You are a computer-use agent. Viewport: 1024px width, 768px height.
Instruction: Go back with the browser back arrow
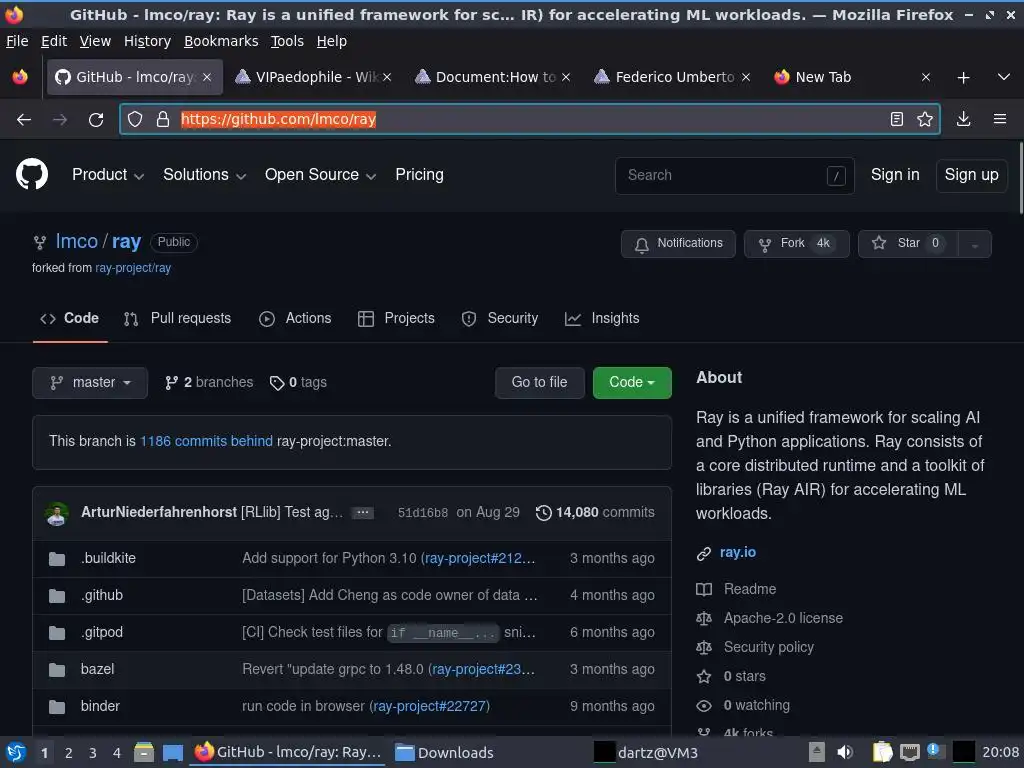[x=24, y=120]
